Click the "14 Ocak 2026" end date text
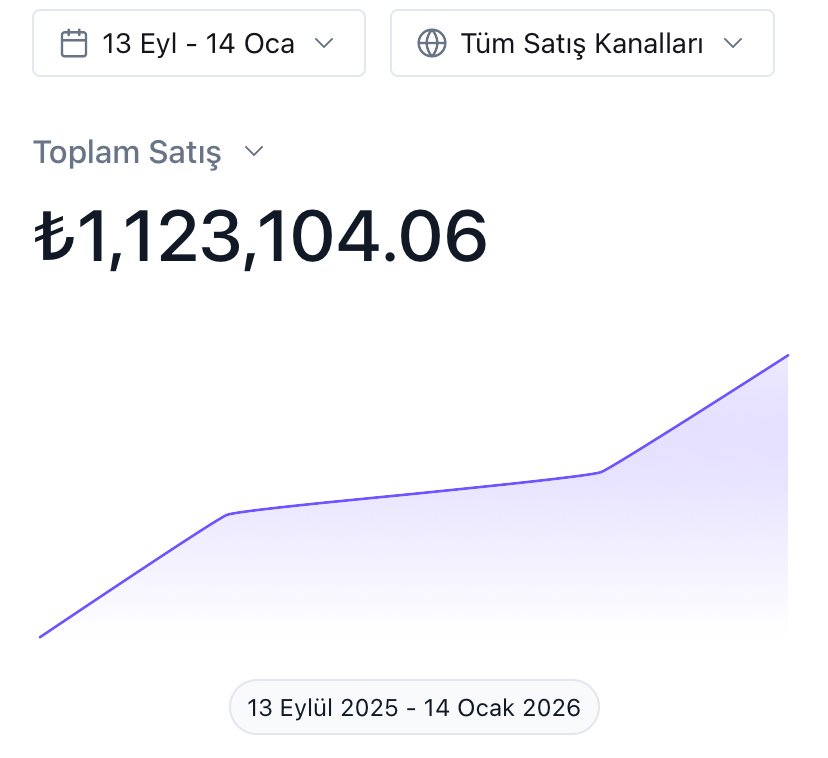The image size is (828, 758). coord(502,708)
